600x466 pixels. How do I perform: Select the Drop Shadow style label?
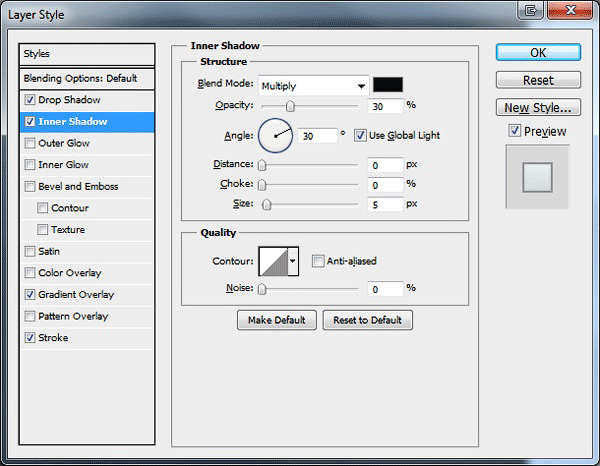[x=69, y=100]
